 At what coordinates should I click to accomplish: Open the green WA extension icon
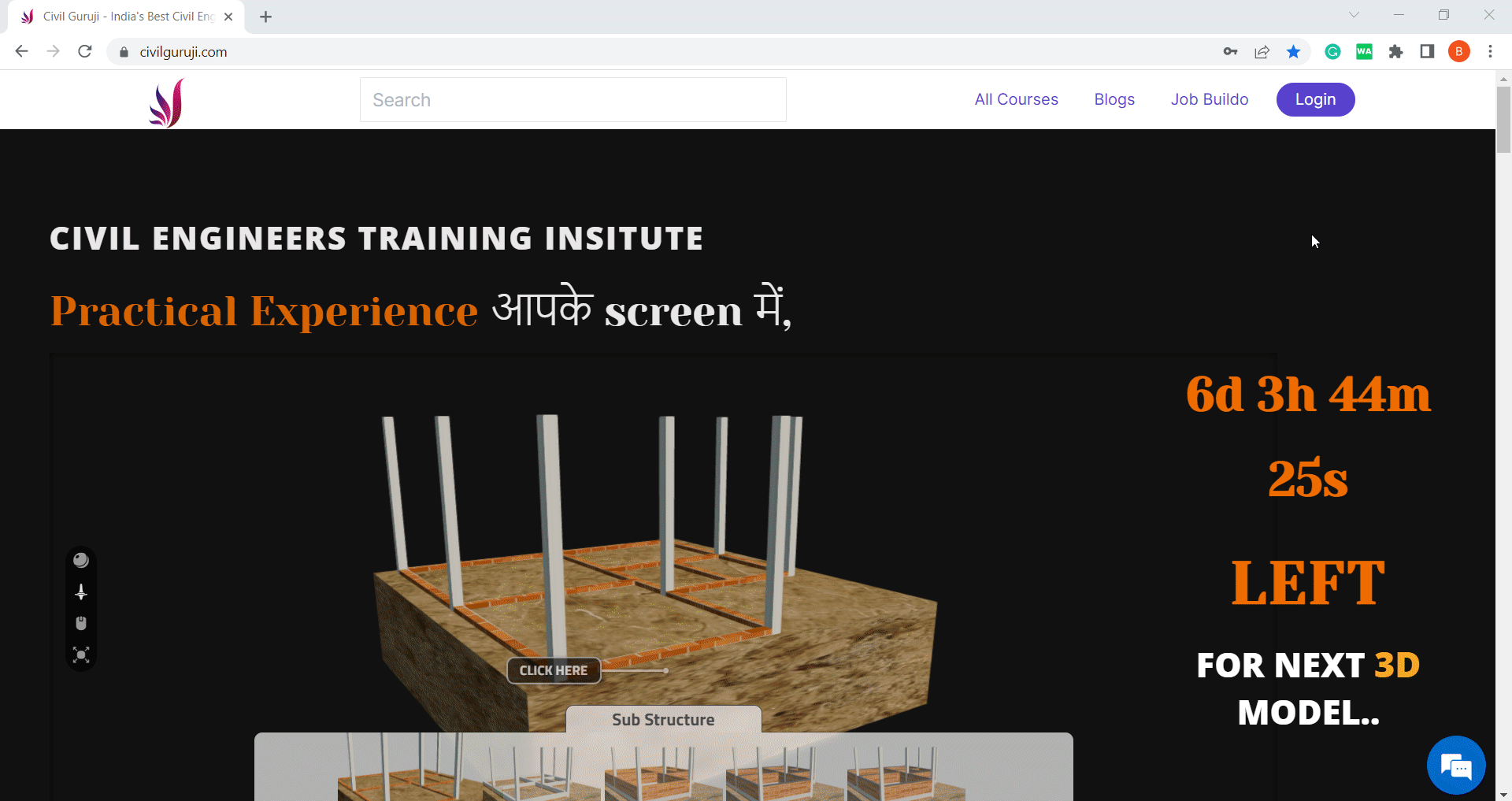click(x=1364, y=52)
